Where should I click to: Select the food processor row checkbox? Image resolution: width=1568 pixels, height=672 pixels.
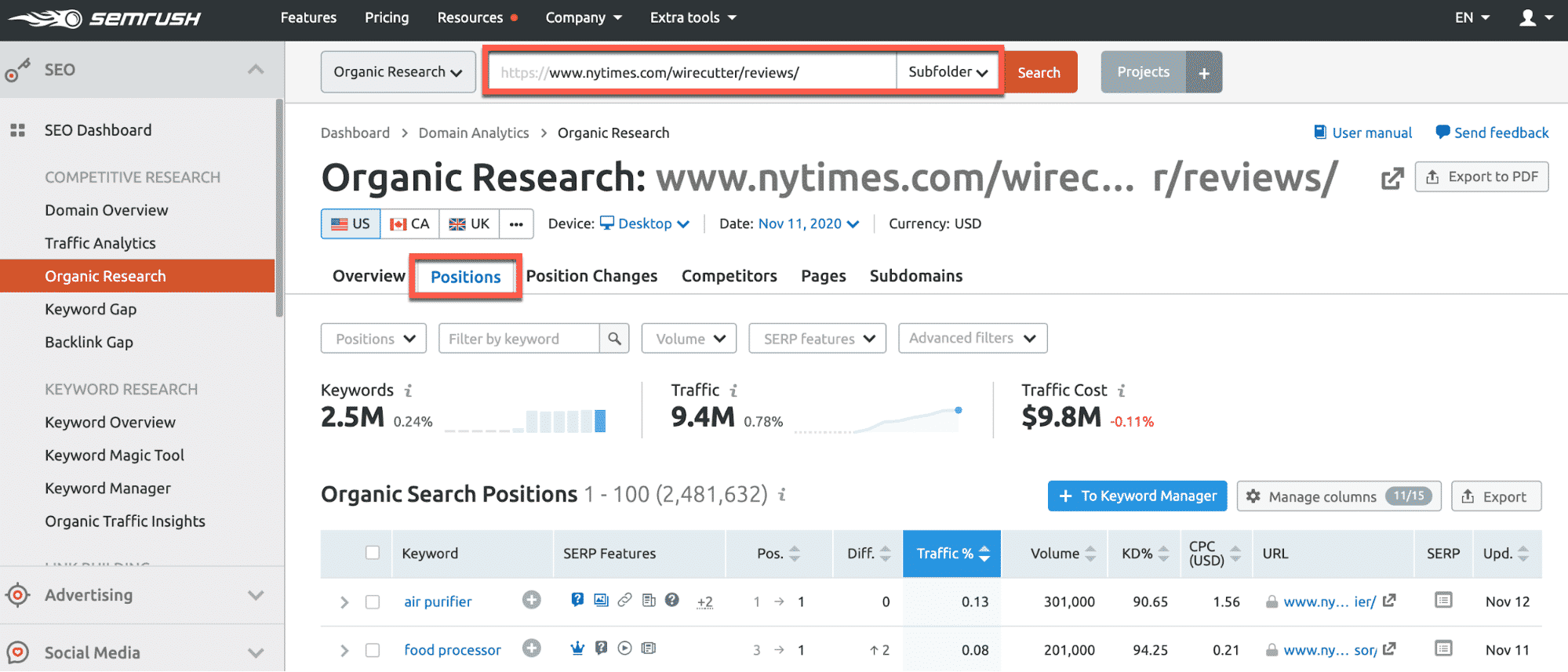(373, 650)
